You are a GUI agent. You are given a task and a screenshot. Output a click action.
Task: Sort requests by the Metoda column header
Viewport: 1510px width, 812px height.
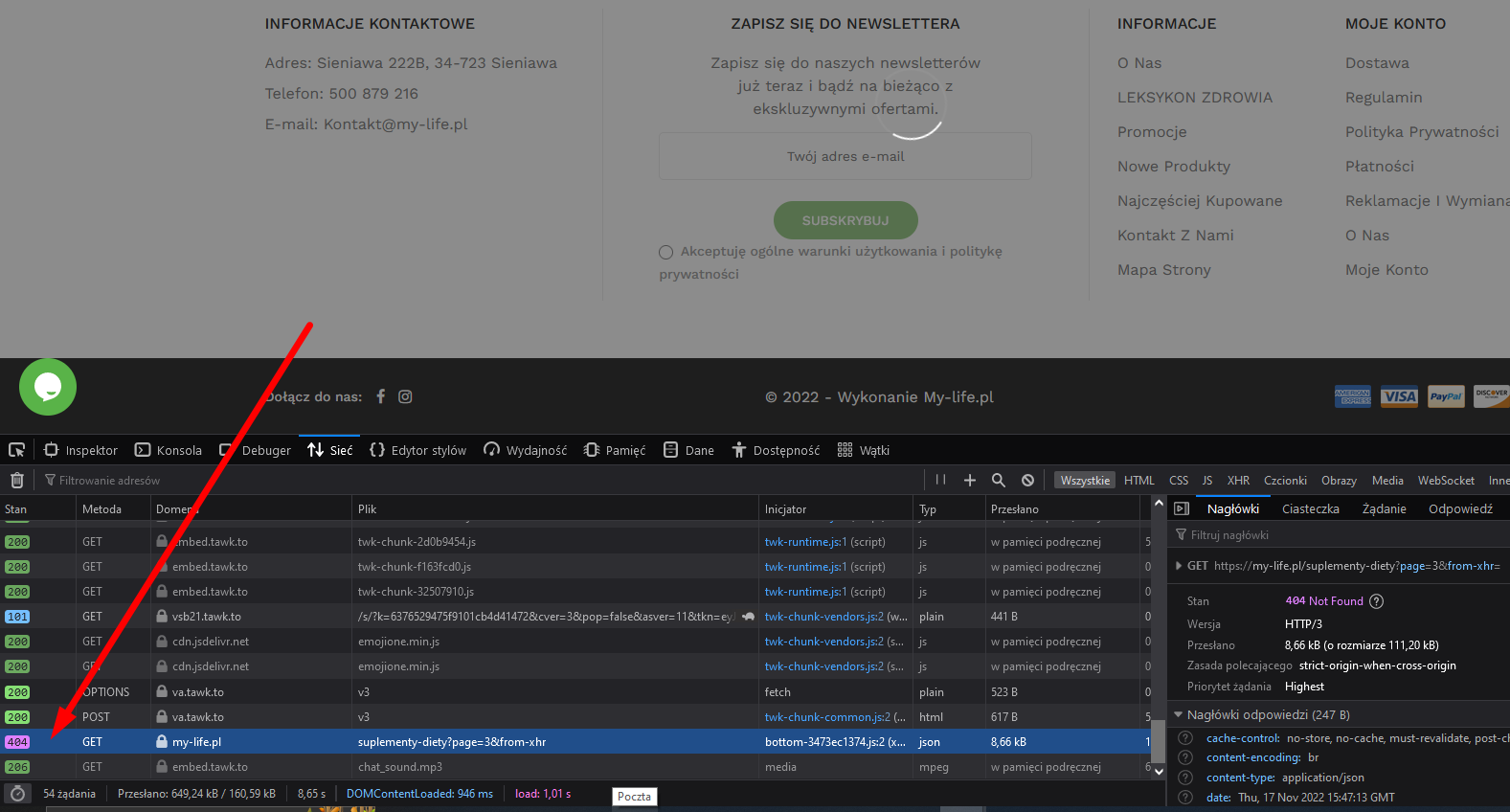(x=113, y=508)
